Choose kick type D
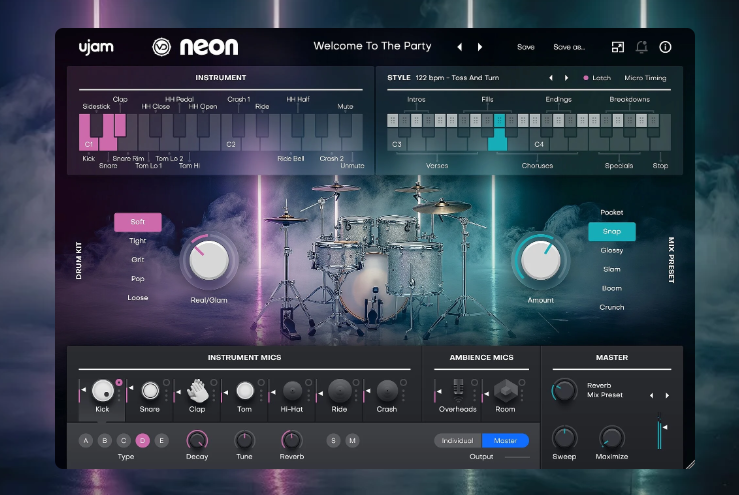 pos(142,440)
